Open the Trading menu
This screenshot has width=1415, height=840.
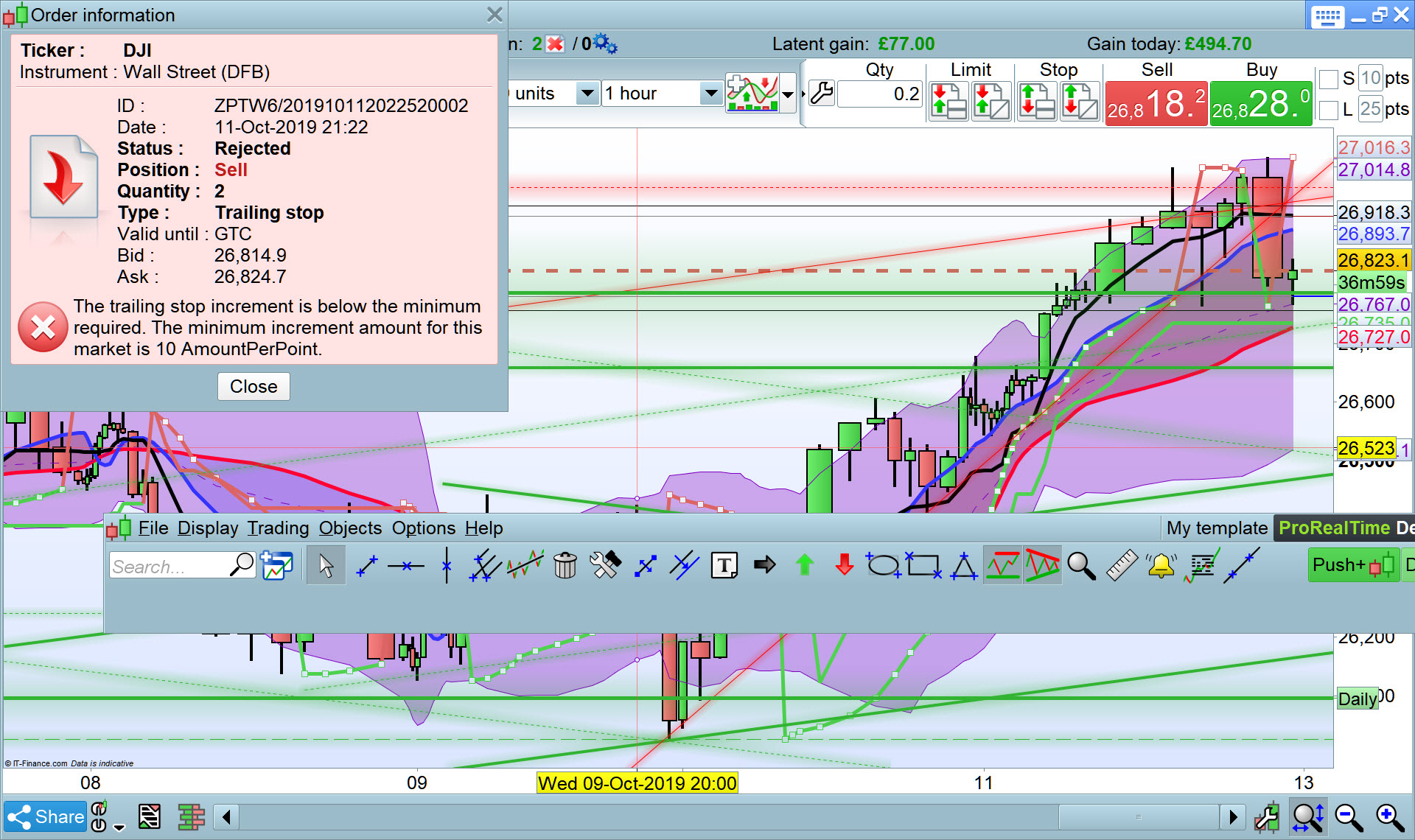(x=278, y=528)
